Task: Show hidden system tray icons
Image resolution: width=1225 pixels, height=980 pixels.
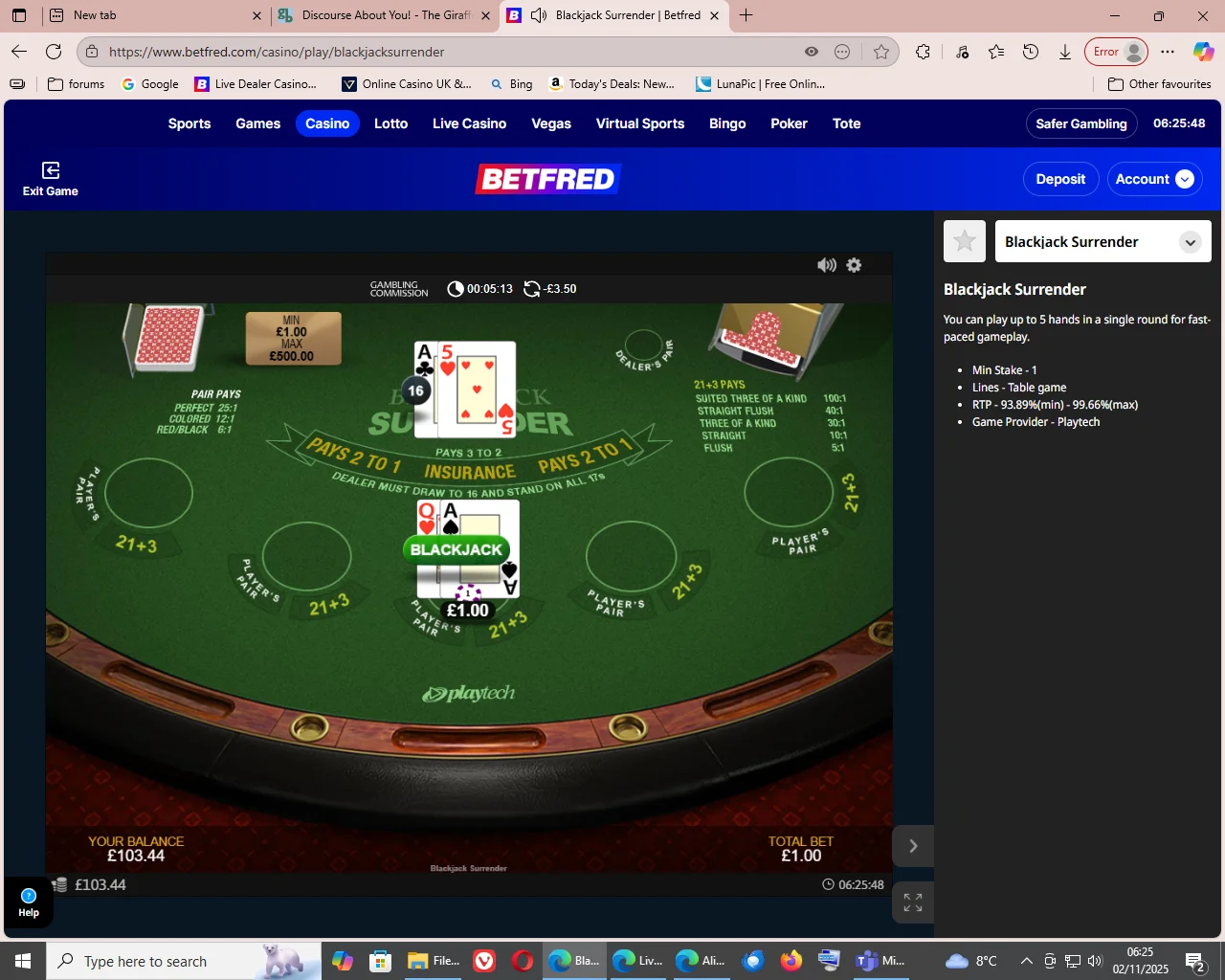Action: [1026, 961]
